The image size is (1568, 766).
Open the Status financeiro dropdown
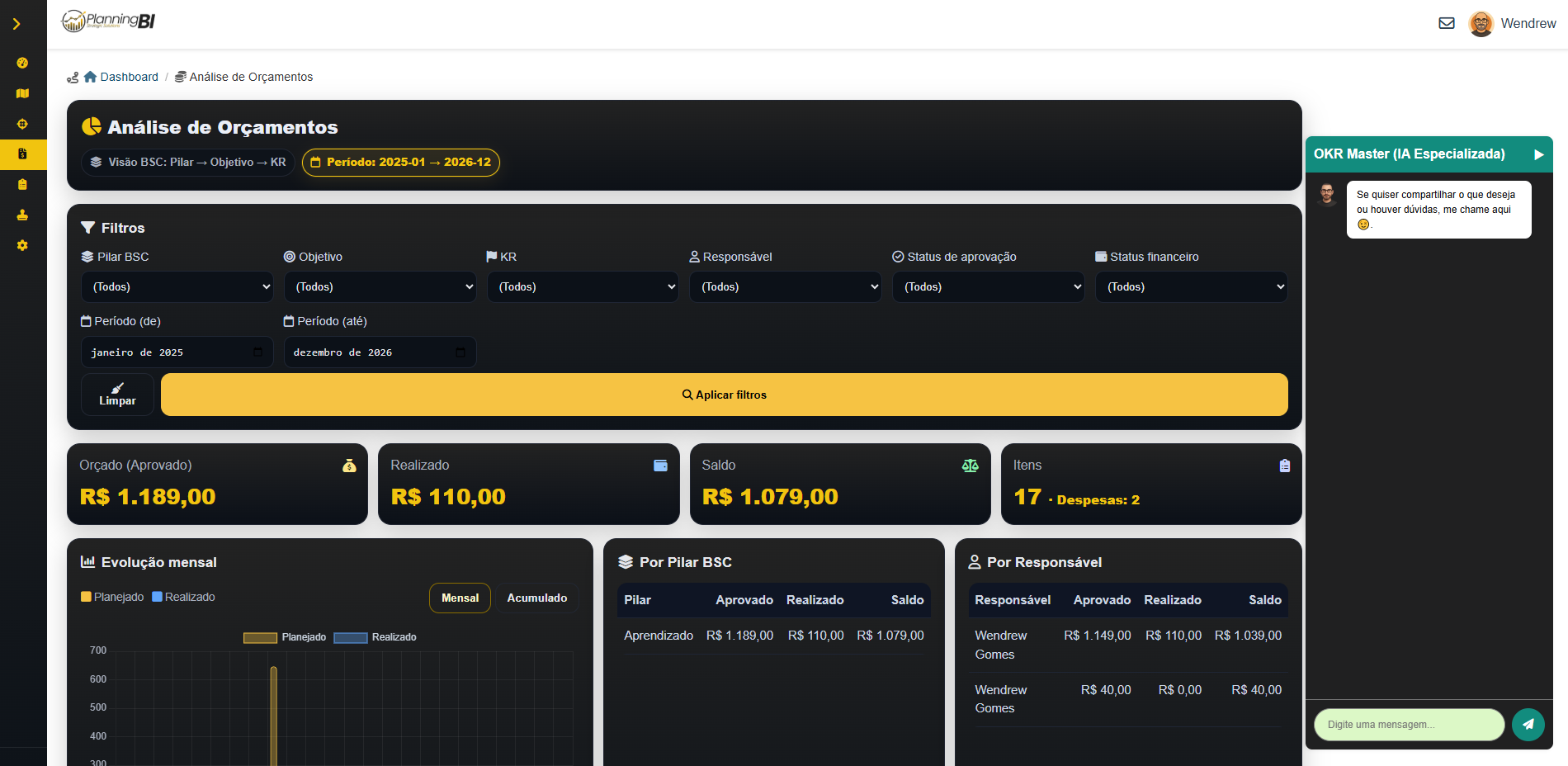pos(1191,286)
